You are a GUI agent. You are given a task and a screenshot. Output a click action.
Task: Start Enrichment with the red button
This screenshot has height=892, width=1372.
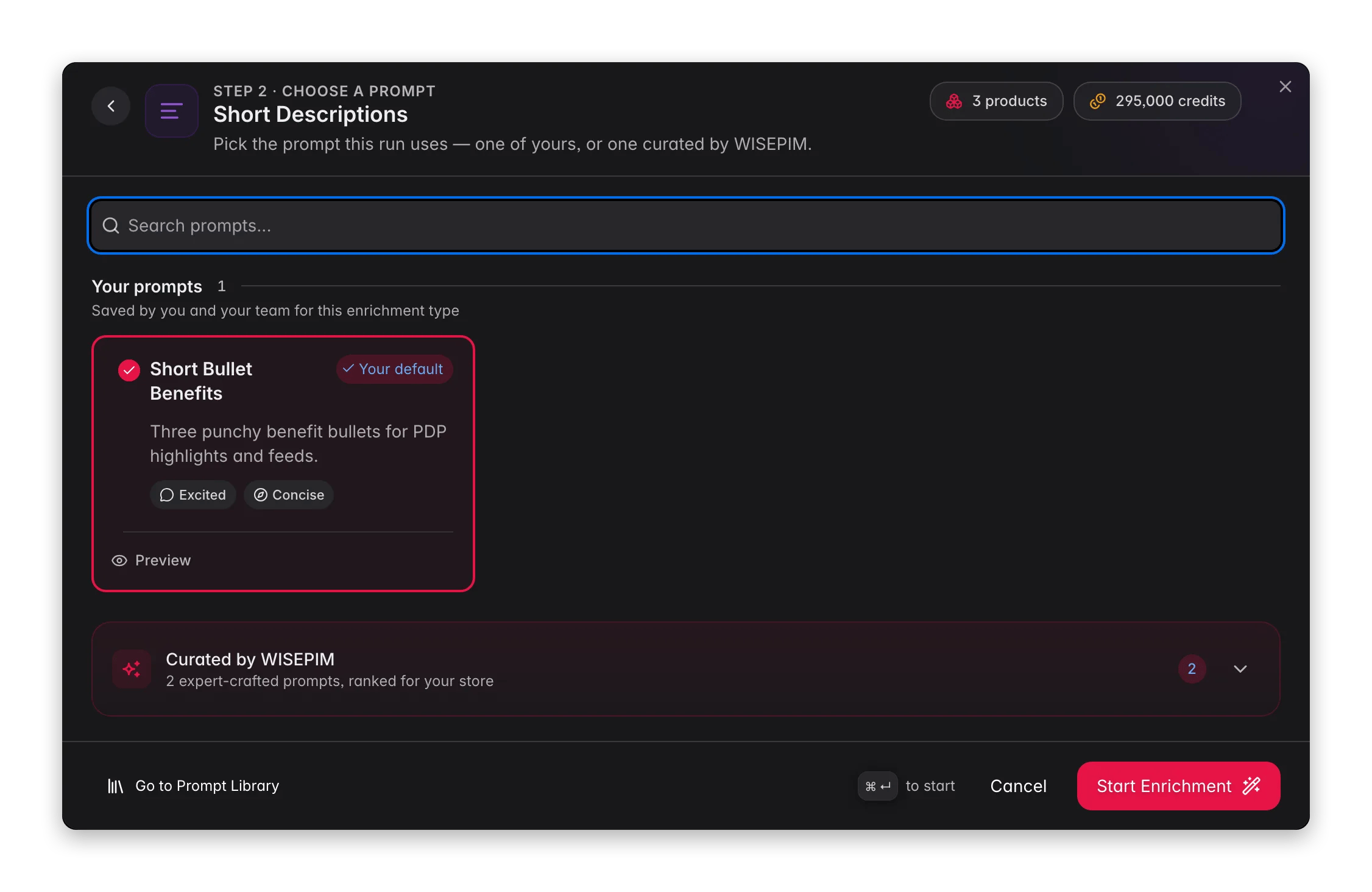[x=1178, y=786]
